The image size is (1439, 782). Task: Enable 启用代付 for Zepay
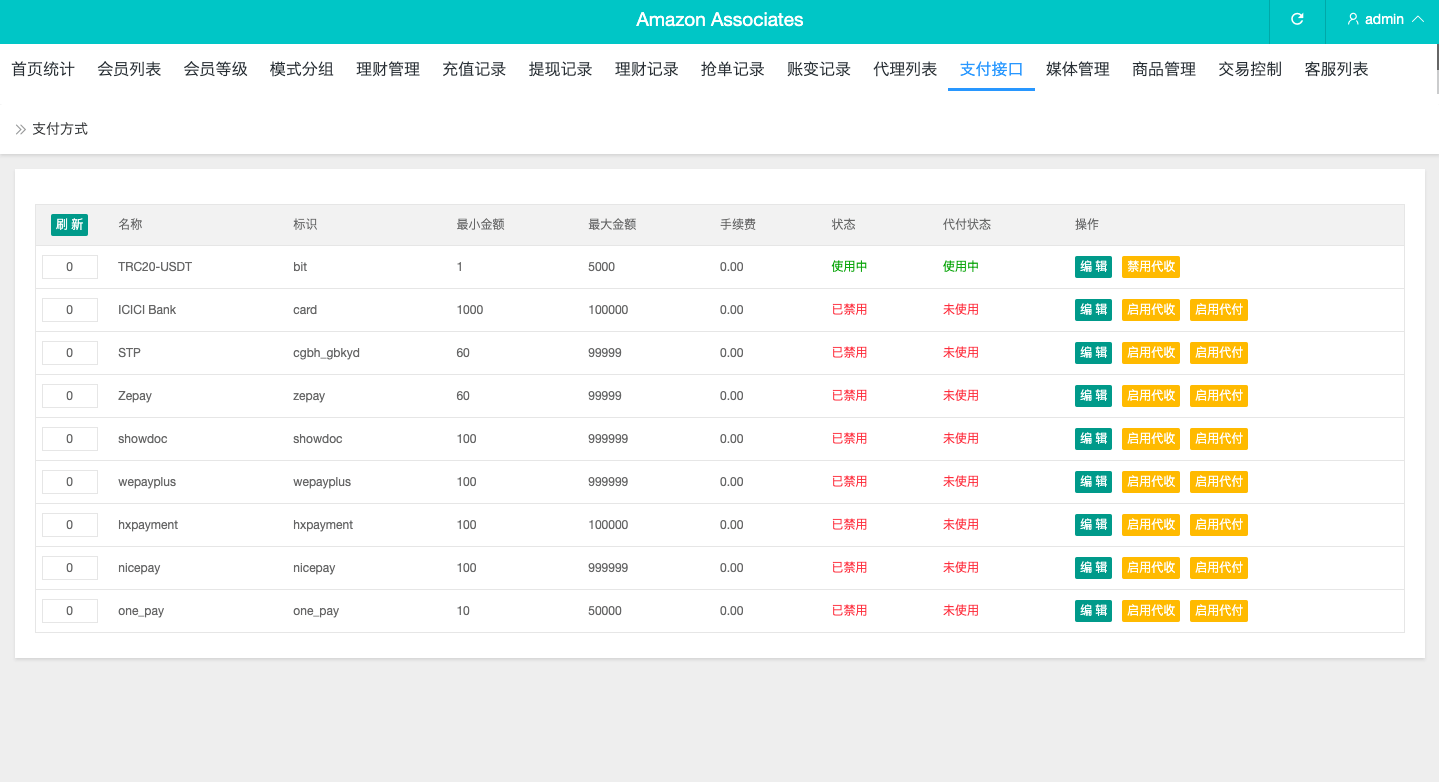pyautogui.click(x=1218, y=396)
